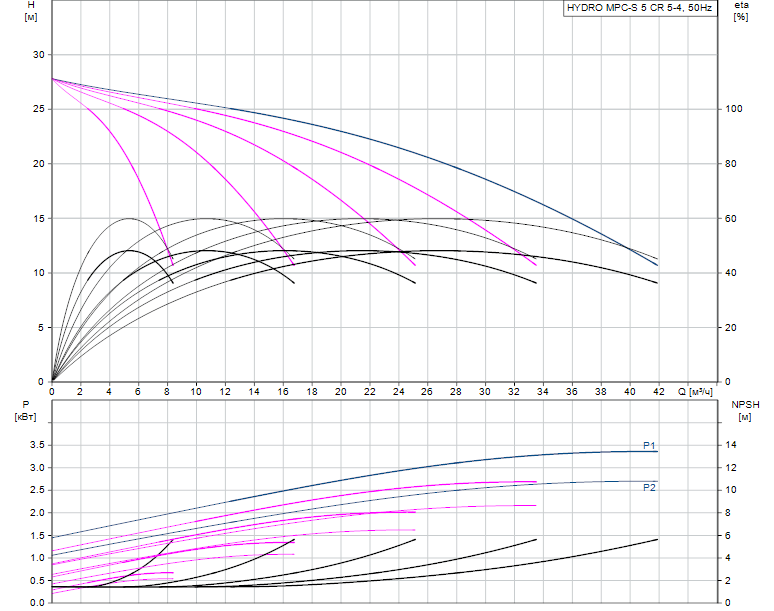This screenshot has height=611, width=774.
Task: Click the 10 tick on the NPSH axis
Action: click(731, 490)
